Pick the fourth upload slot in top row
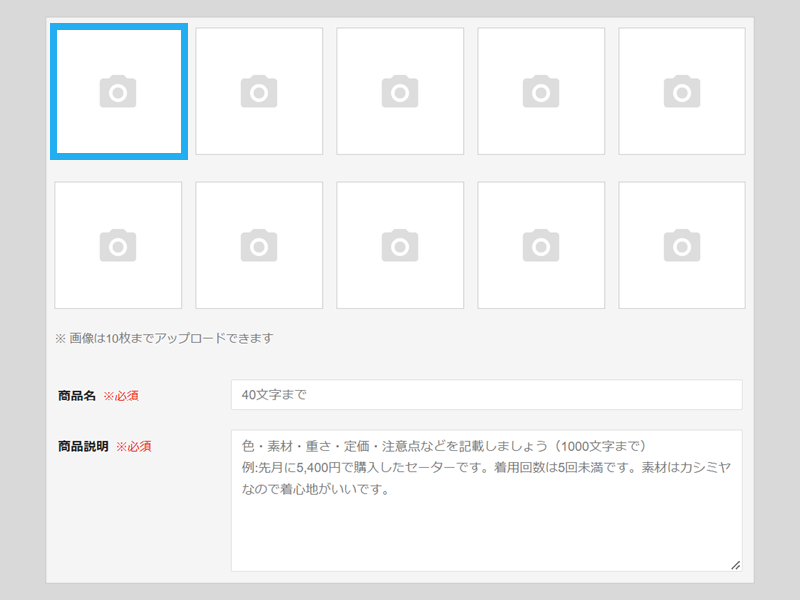 (x=541, y=91)
